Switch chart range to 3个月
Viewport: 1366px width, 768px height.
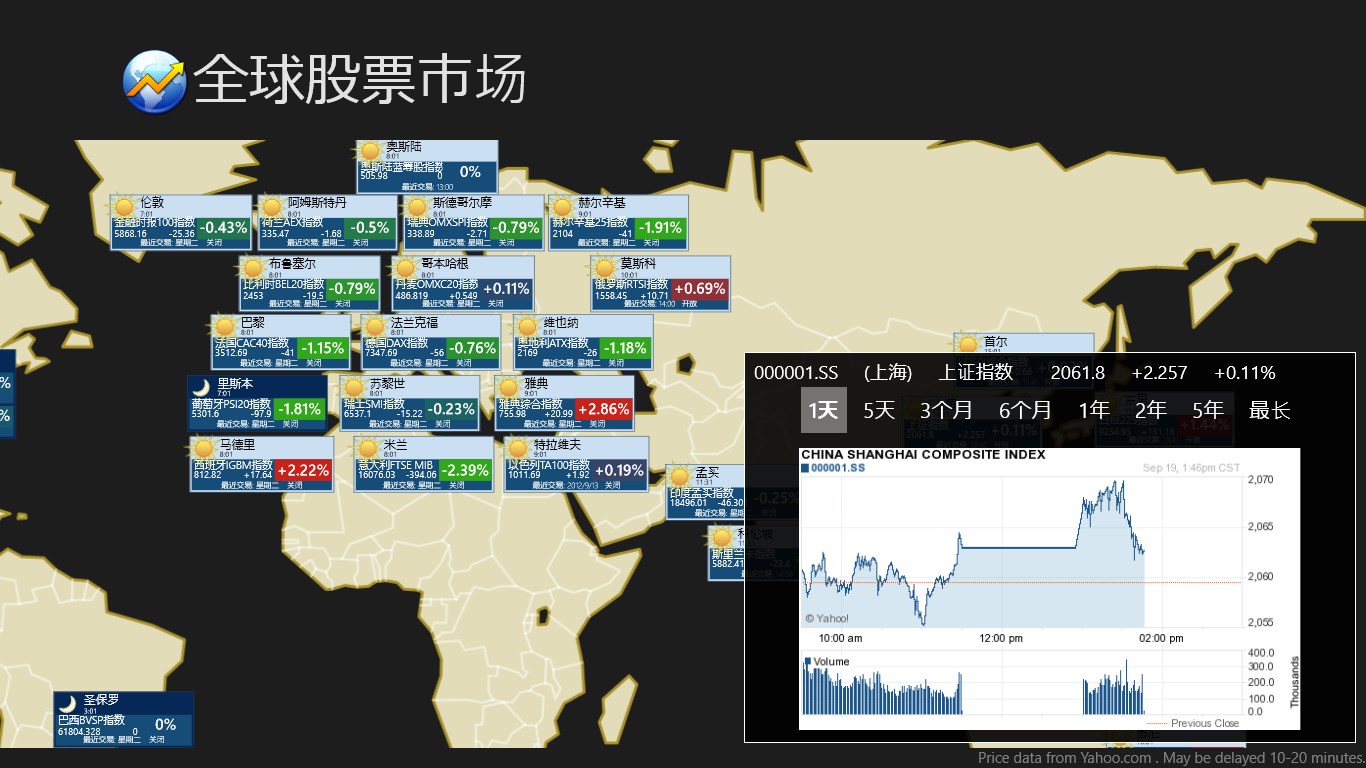tap(947, 410)
